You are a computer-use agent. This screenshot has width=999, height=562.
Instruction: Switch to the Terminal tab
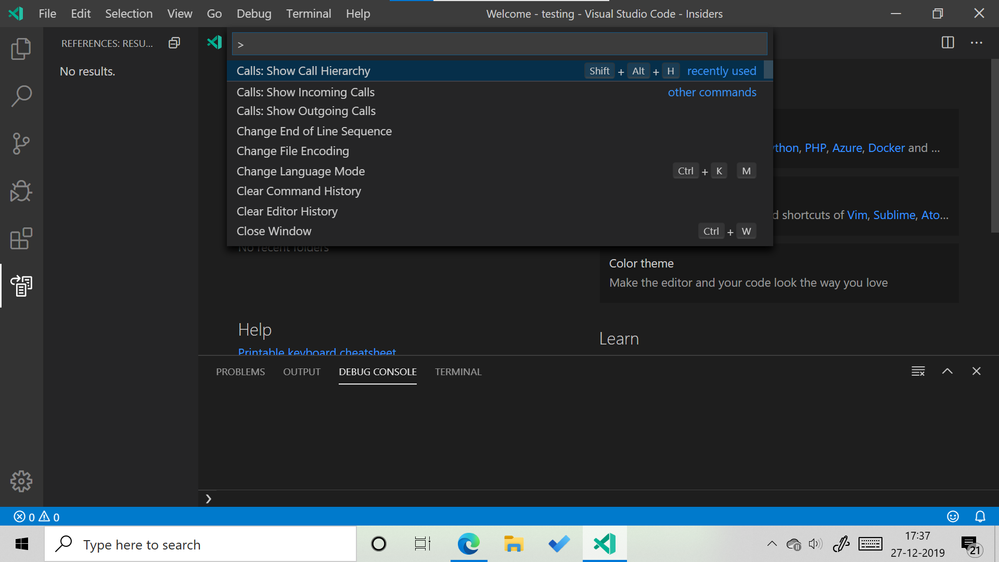[x=458, y=371]
